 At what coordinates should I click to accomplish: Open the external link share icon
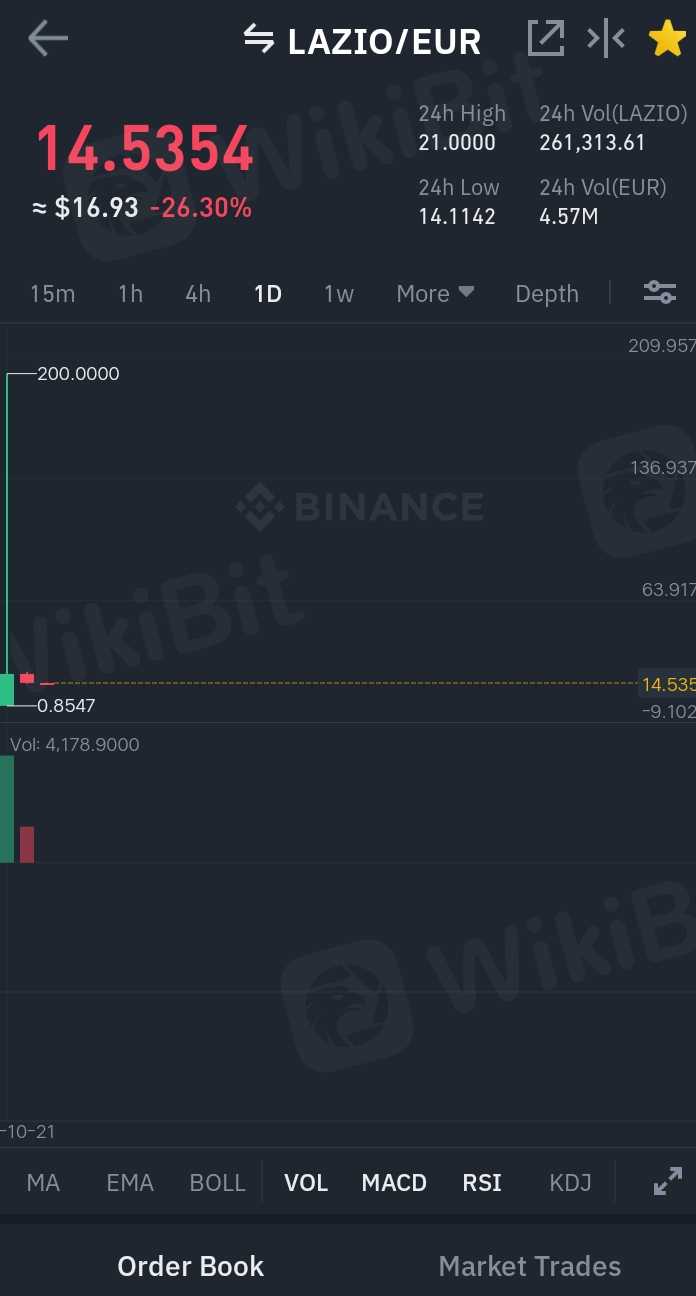pyautogui.click(x=546, y=39)
